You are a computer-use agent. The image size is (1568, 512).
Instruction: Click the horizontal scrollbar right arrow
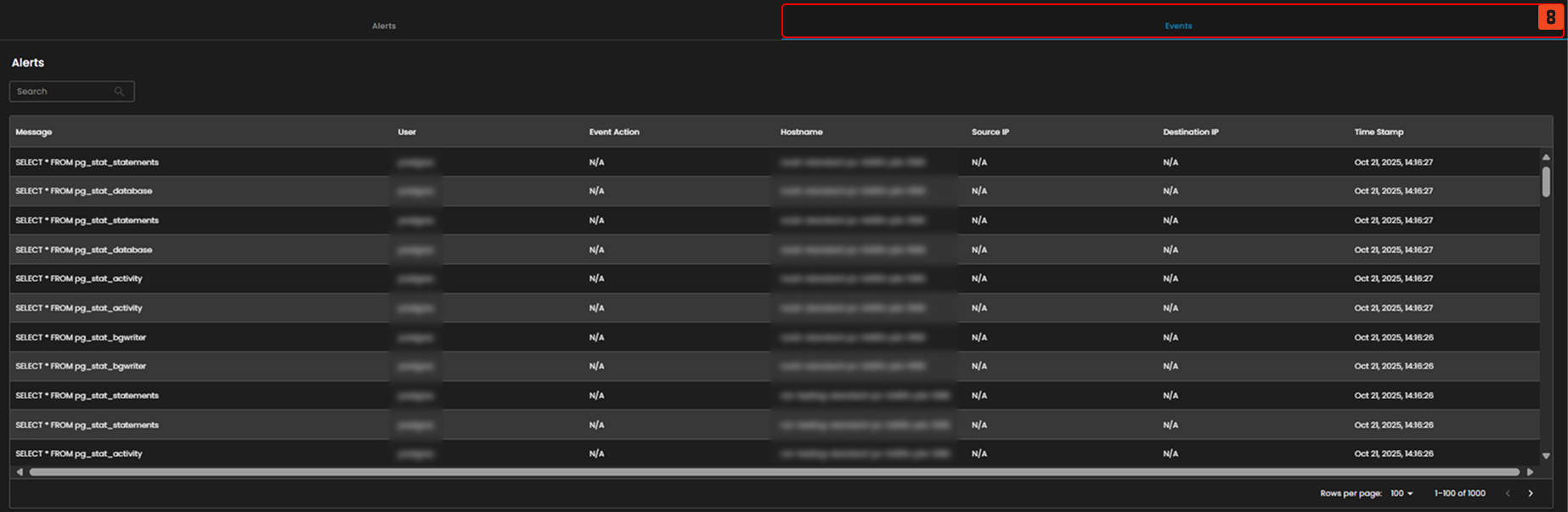click(1531, 472)
